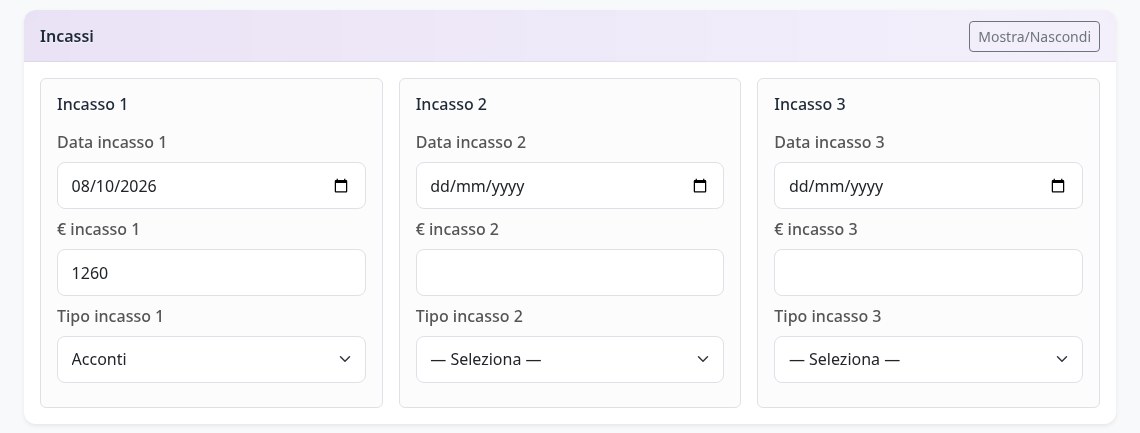Click the € incasso 1 label

(x=98, y=230)
